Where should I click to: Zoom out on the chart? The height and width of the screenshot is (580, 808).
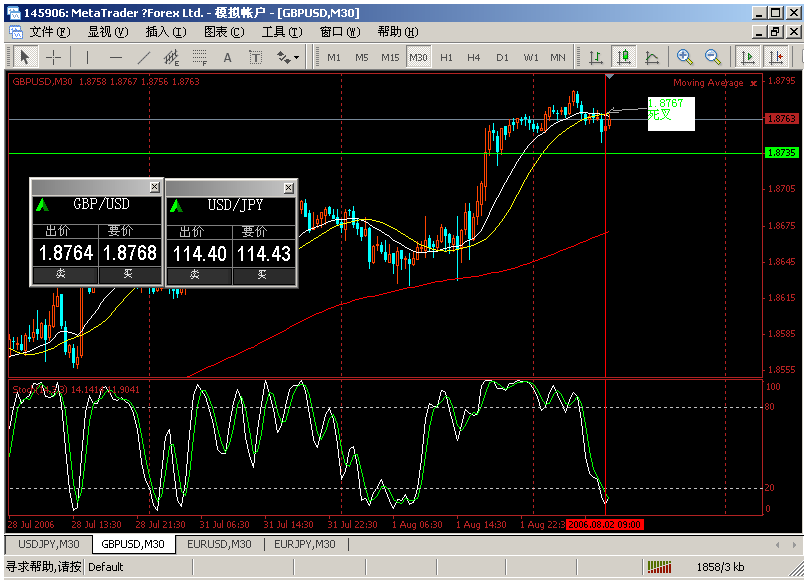point(713,57)
